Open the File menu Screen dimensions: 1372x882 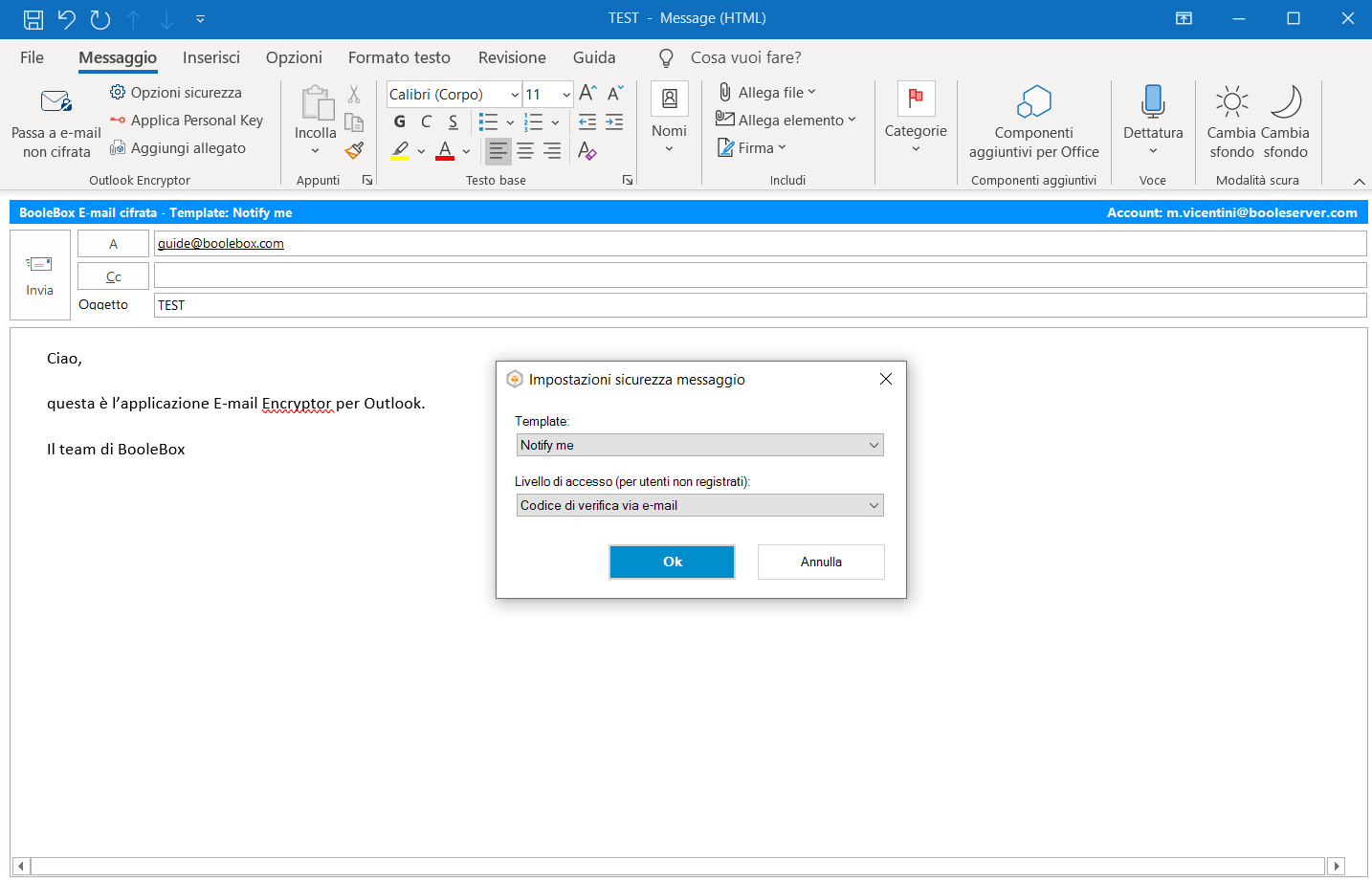pos(32,57)
